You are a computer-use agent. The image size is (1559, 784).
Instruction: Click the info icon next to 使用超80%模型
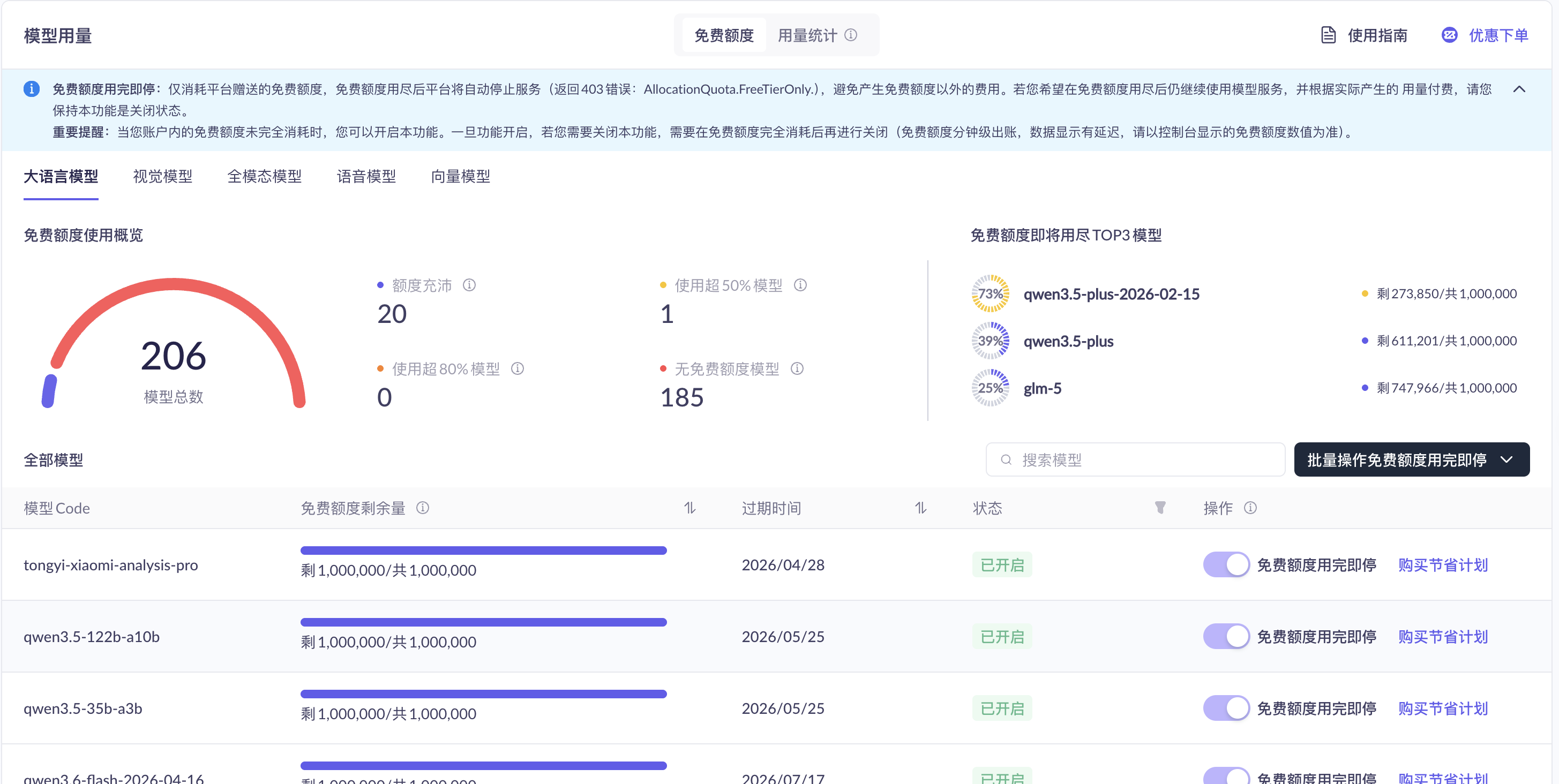point(517,368)
